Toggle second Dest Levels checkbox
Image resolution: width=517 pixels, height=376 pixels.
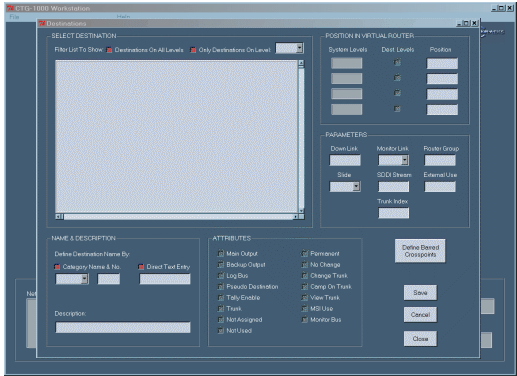point(397,77)
